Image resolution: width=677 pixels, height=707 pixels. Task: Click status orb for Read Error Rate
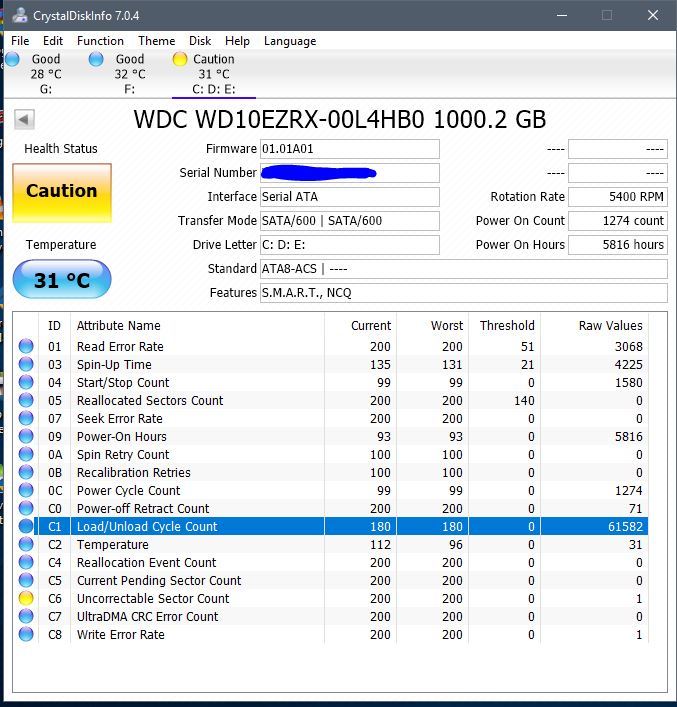[x=26, y=346]
